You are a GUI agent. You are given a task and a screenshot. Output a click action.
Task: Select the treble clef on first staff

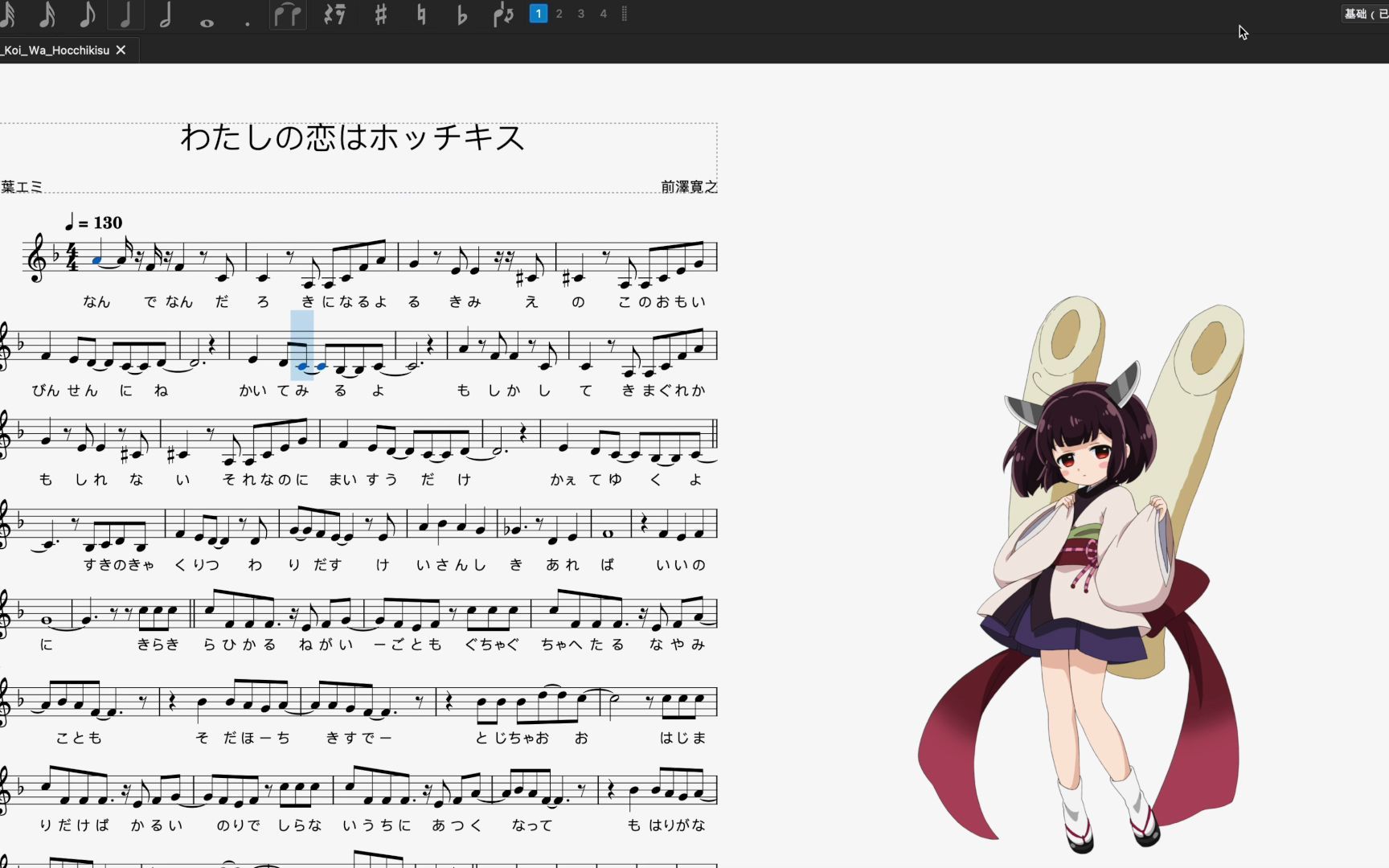tap(36, 258)
